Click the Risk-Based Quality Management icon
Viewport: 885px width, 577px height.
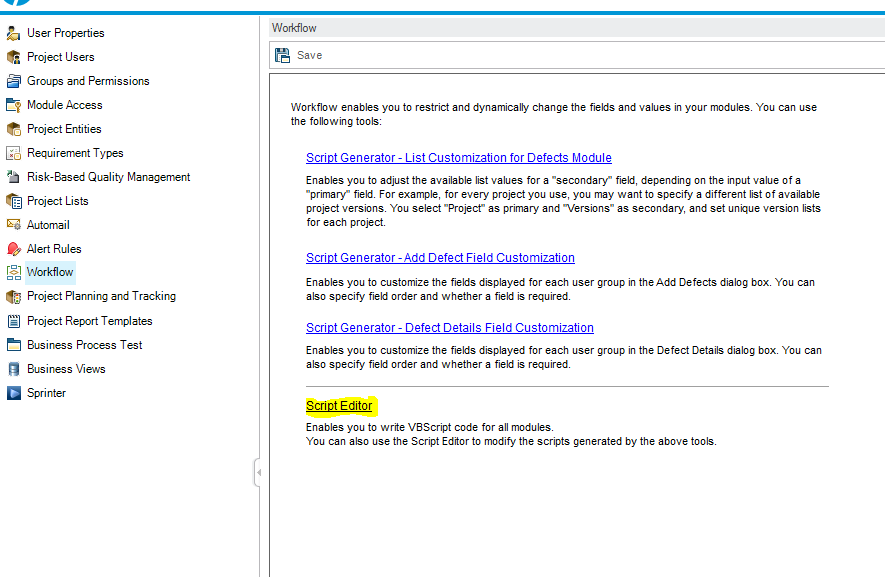point(14,177)
